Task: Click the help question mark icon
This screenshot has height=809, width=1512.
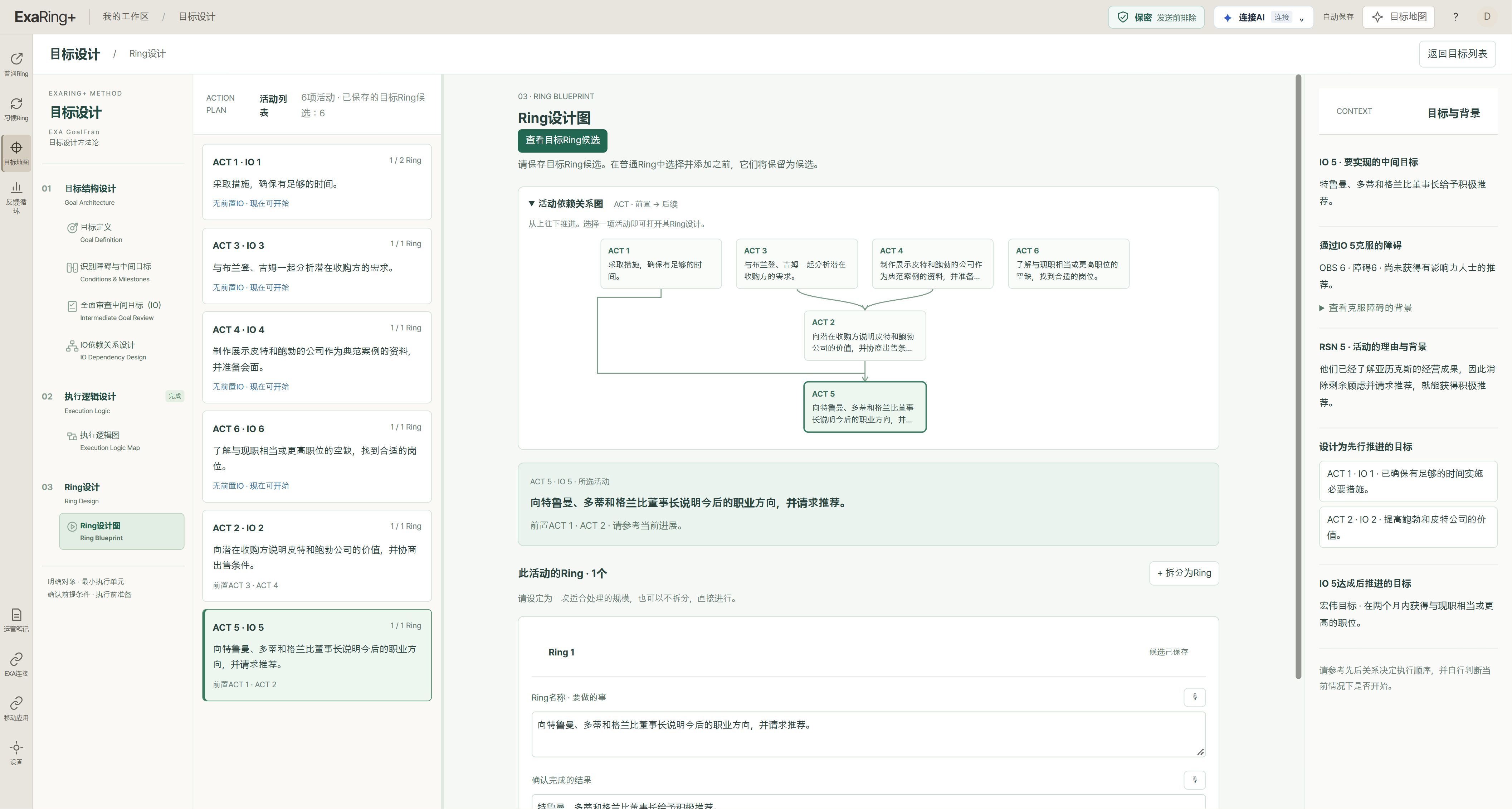Action: point(1456,17)
